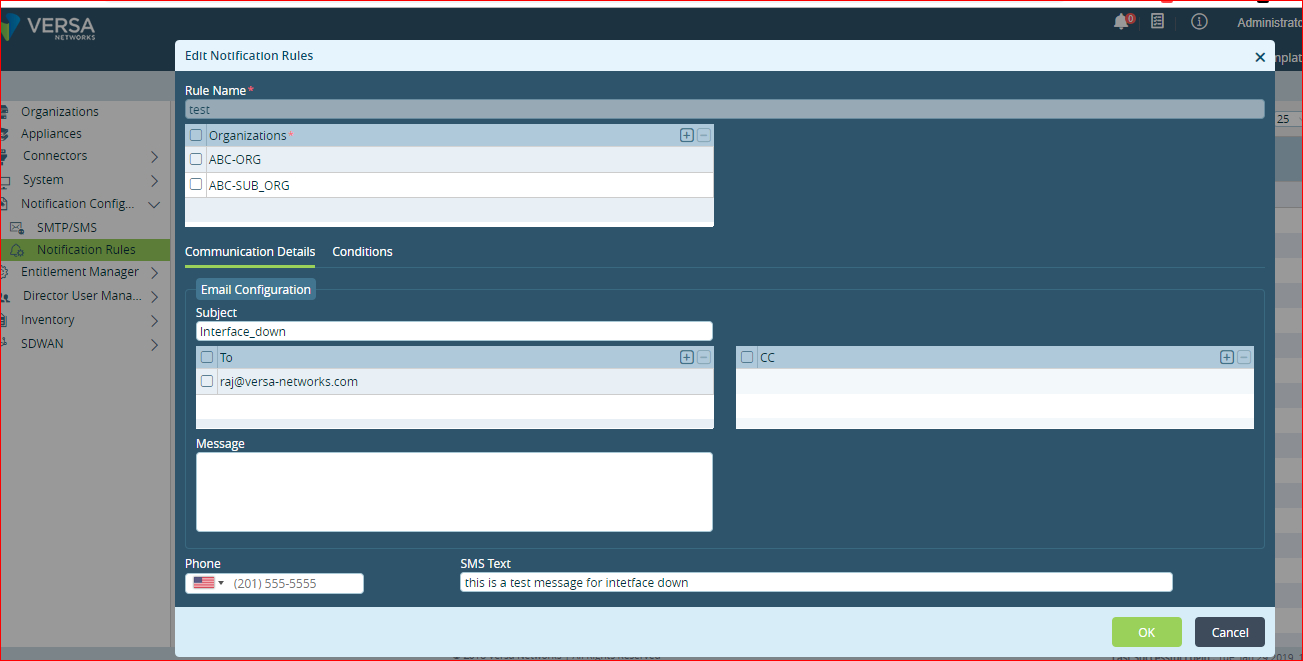This screenshot has height=661, width=1303.
Task: Click the notification bell icon
Action: pyautogui.click(x=1121, y=22)
